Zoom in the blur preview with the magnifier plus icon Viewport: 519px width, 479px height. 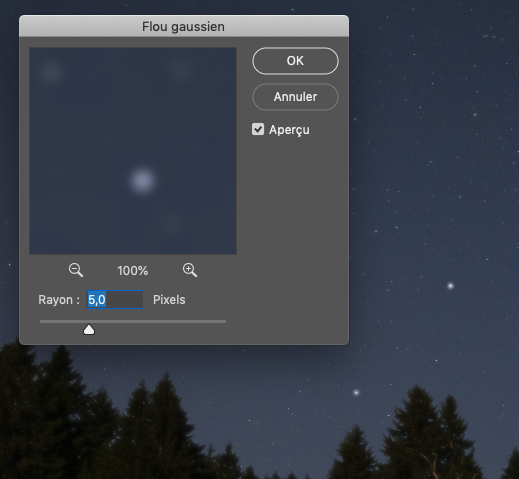pyautogui.click(x=190, y=270)
